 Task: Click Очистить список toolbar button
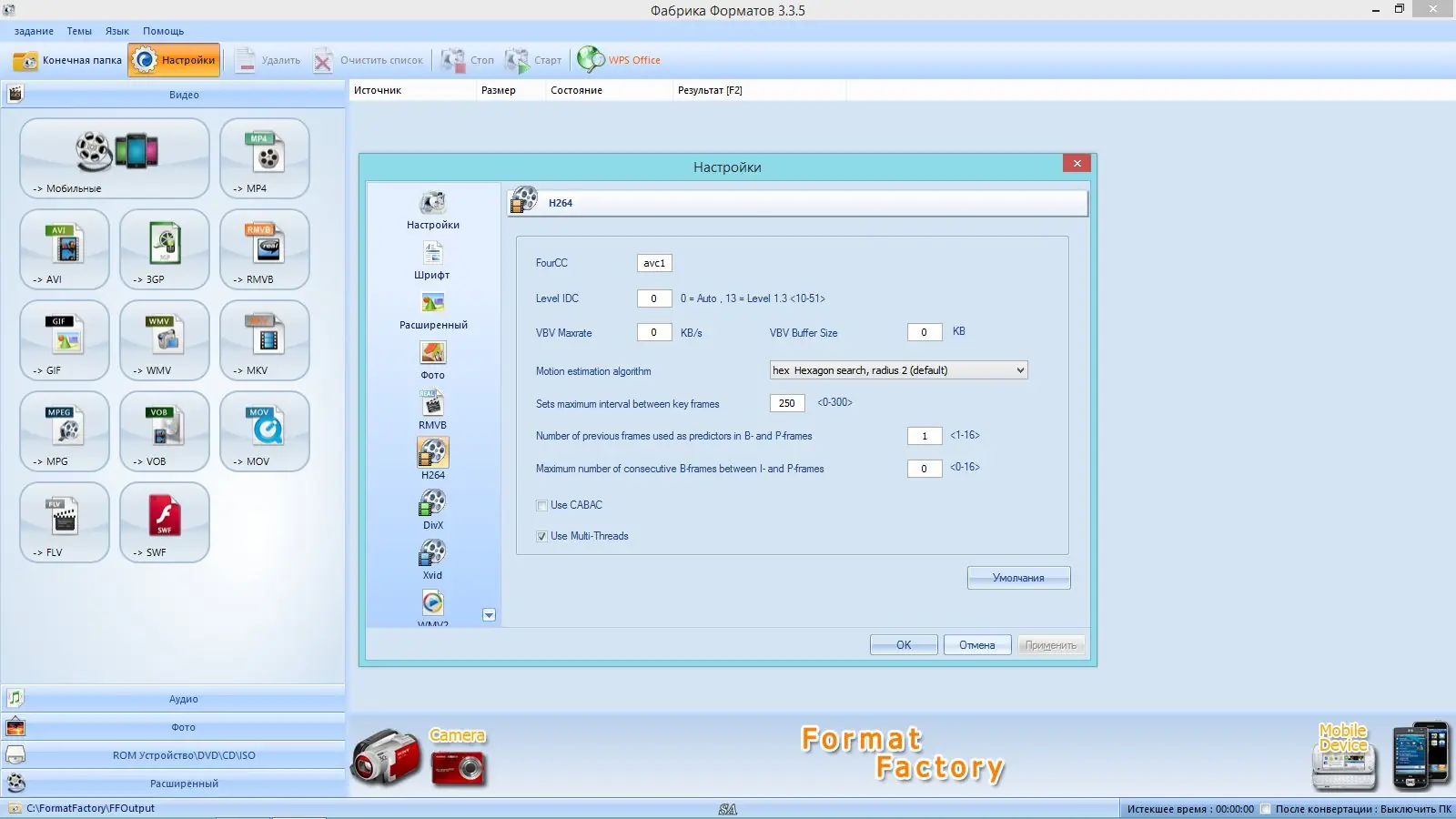[369, 60]
